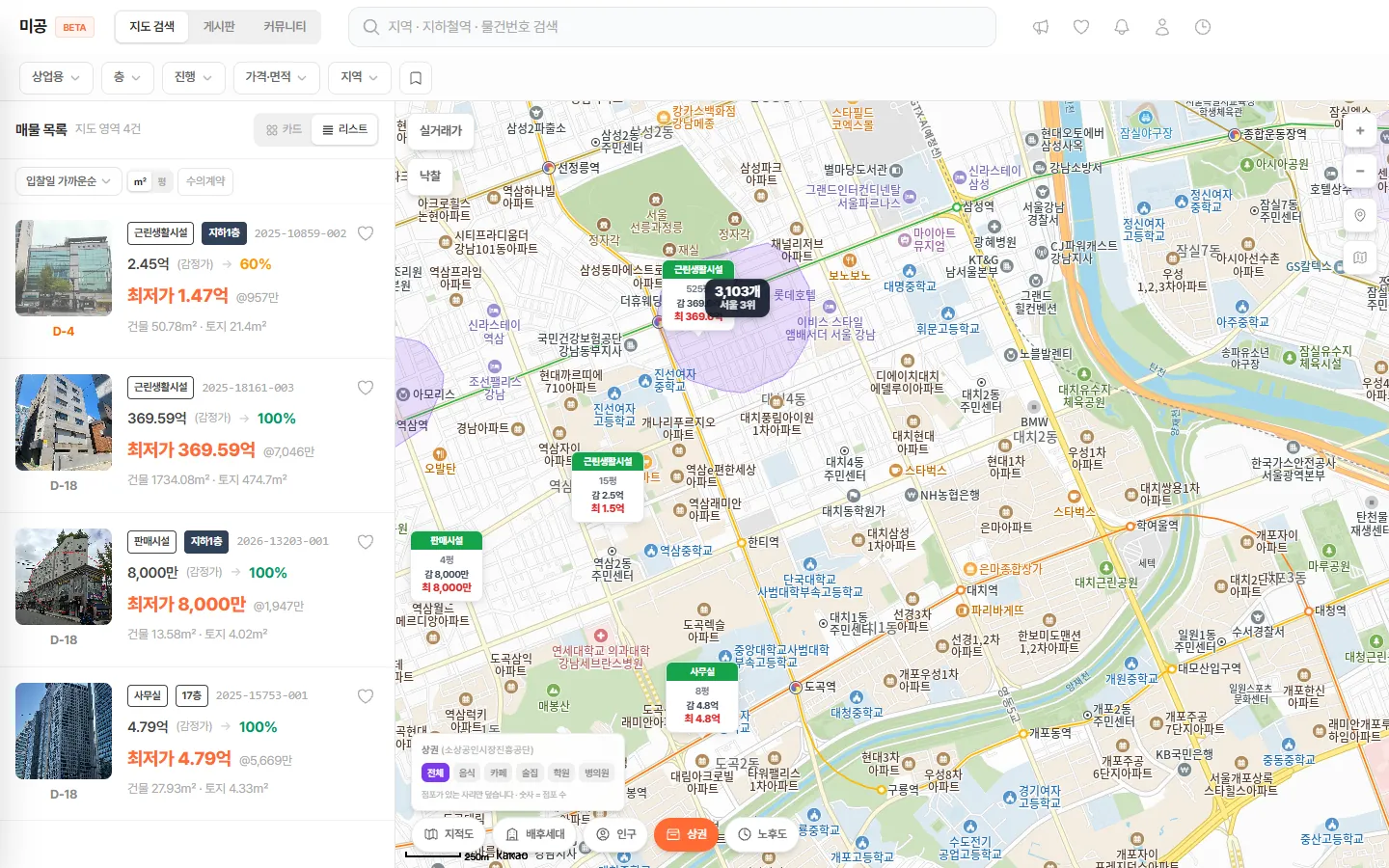1389x868 pixels.
Task: Toggle the 수의계약 filter
Action: click(205, 181)
